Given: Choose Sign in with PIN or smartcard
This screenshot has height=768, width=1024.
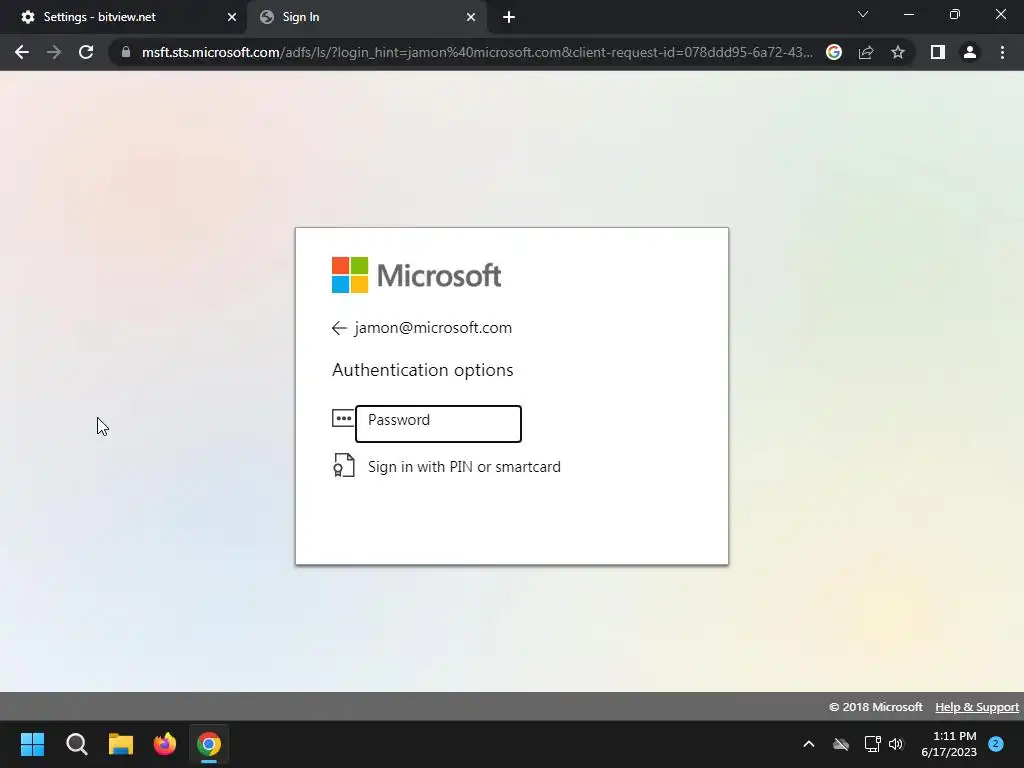Looking at the screenshot, I should [x=464, y=467].
